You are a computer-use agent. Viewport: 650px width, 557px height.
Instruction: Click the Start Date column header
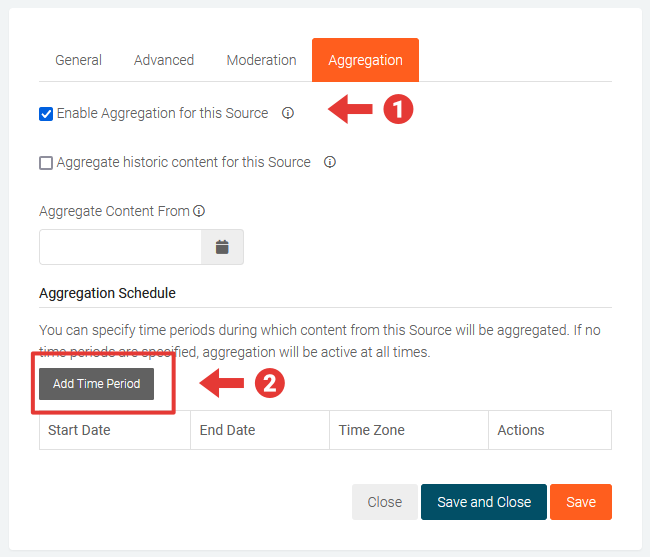click(79, 430)
